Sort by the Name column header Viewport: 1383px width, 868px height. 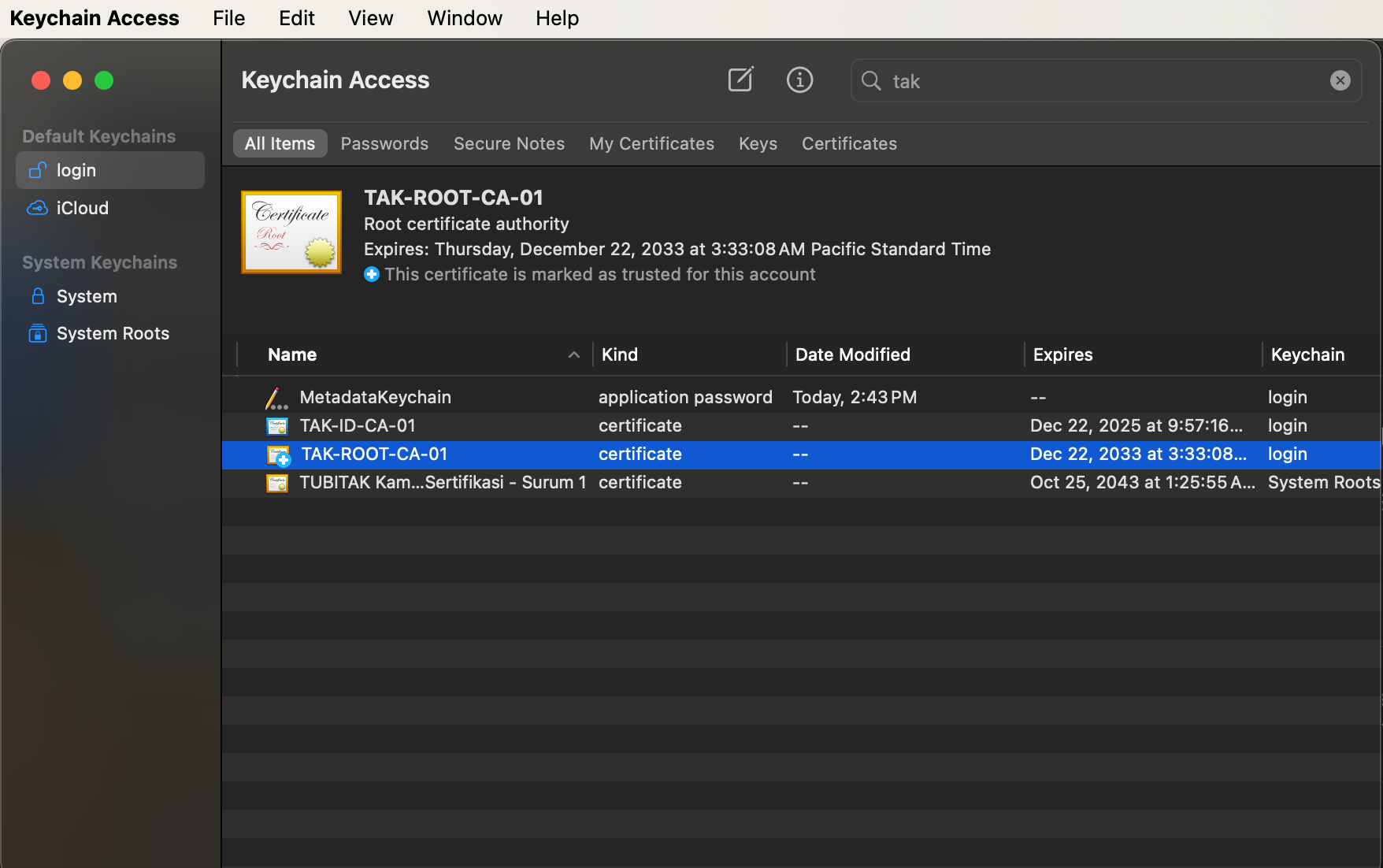pyautogui.click(x=292, y=354)
